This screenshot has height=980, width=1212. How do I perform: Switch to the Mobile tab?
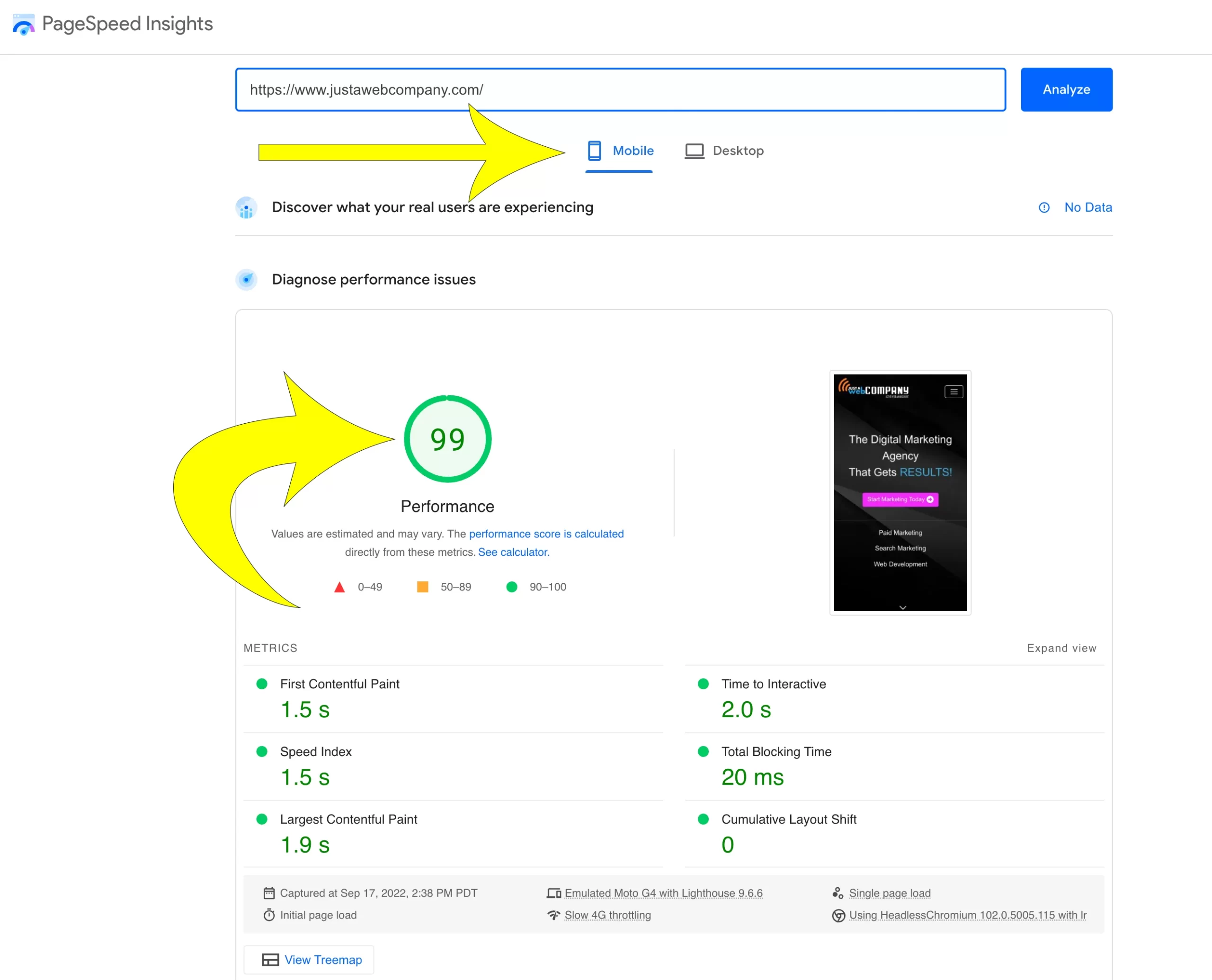pyautogui.click(x=619, y=151)
